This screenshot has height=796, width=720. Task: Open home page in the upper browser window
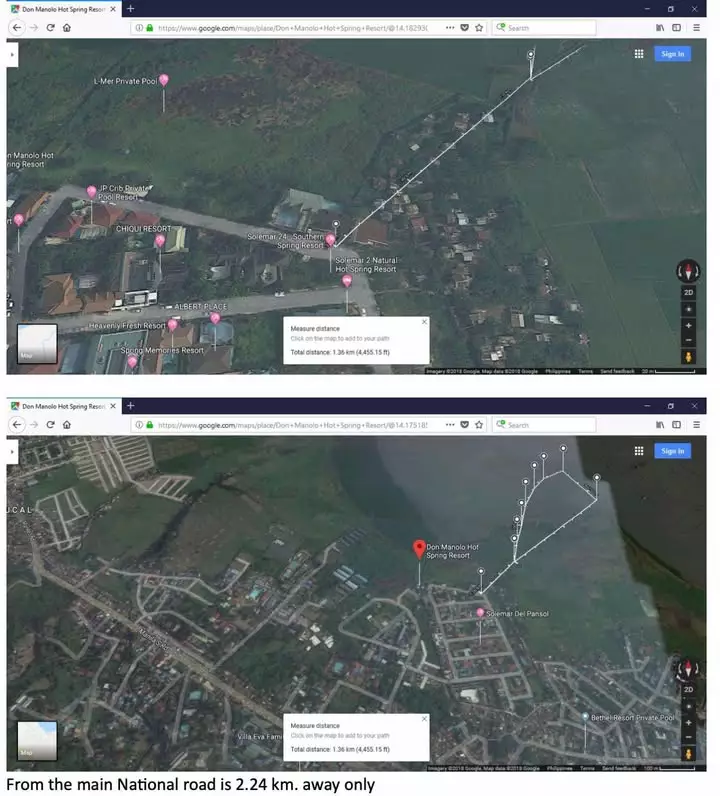67,27
